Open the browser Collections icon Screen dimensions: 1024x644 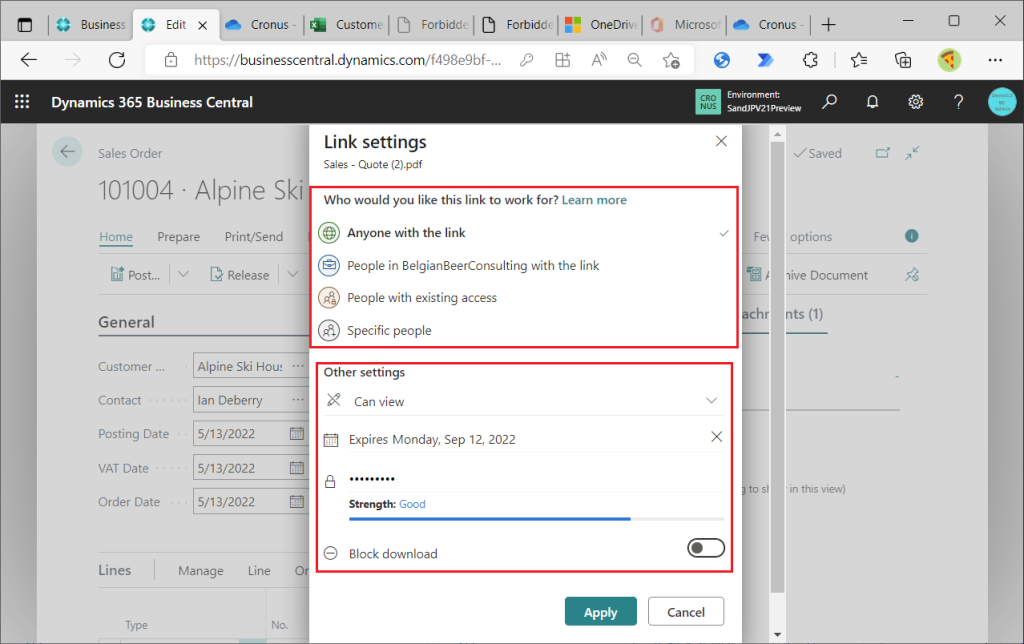903,60
